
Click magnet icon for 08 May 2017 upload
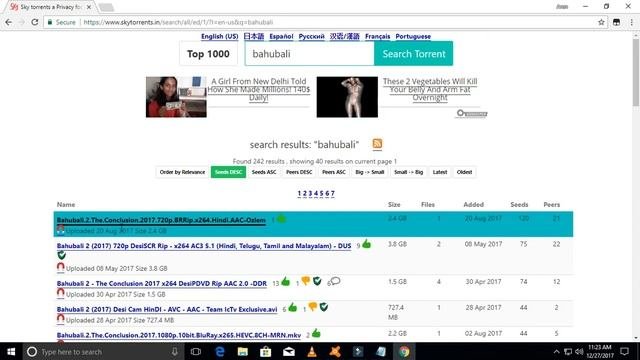tap(60, 268)
